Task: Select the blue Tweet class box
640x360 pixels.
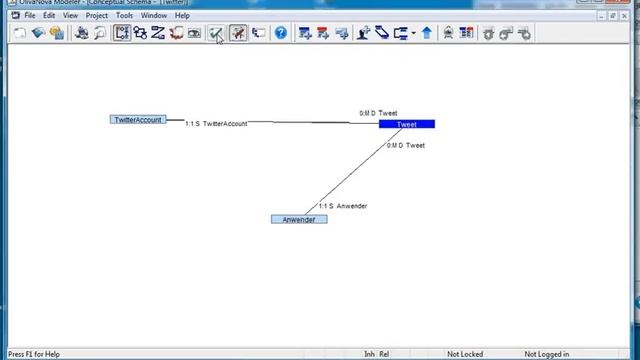Action: [x=407, y=124]
